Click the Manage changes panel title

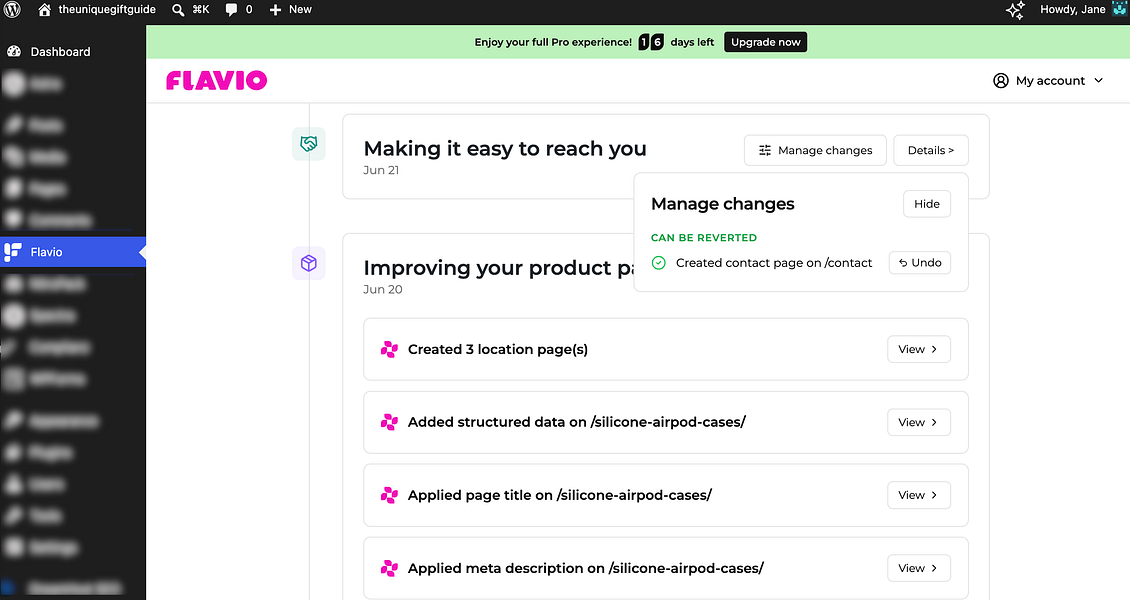(x=722, y=204)
